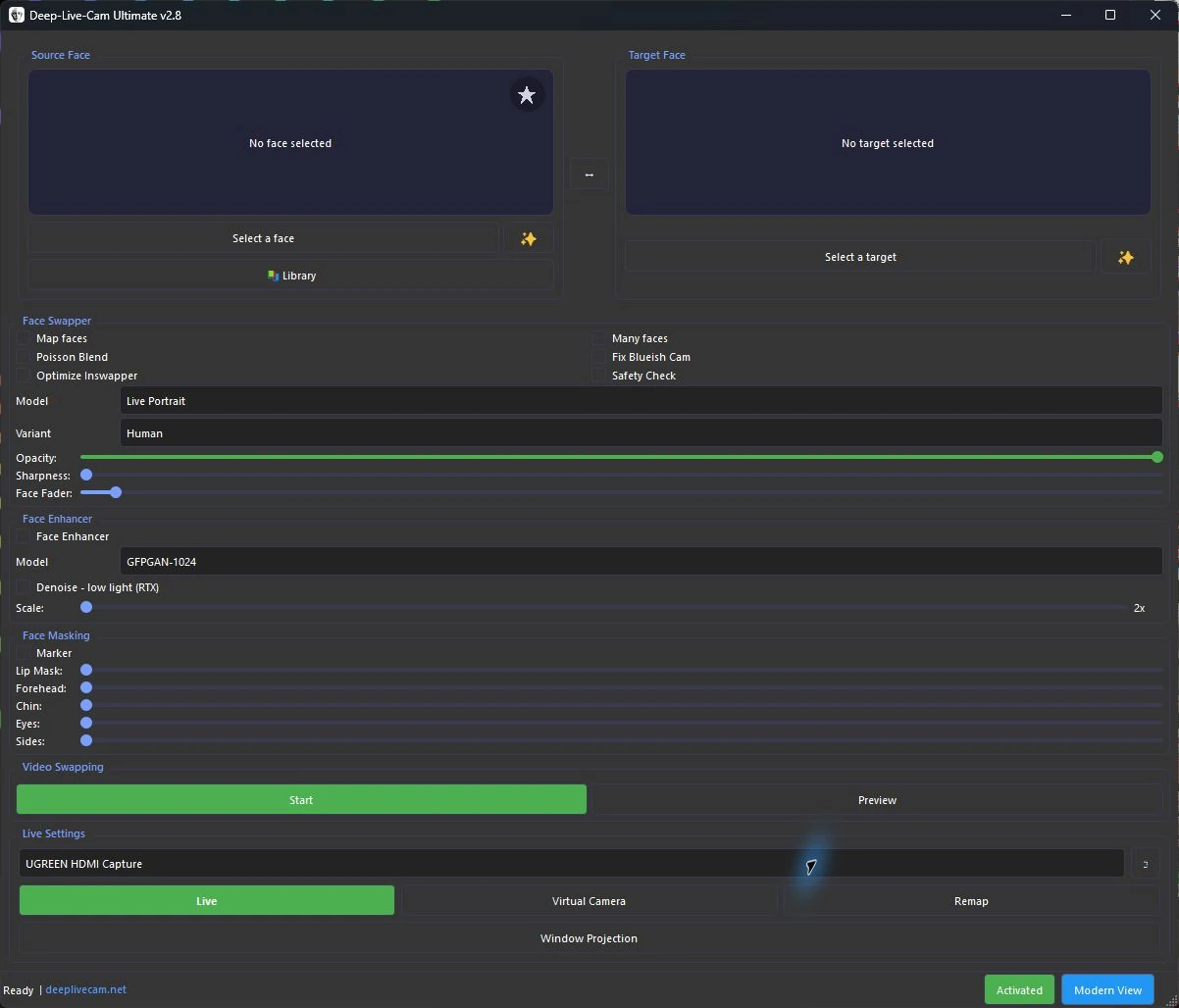The image size is (1179, 1008).
Task: Click the green Start button
Action: [301, 800]
